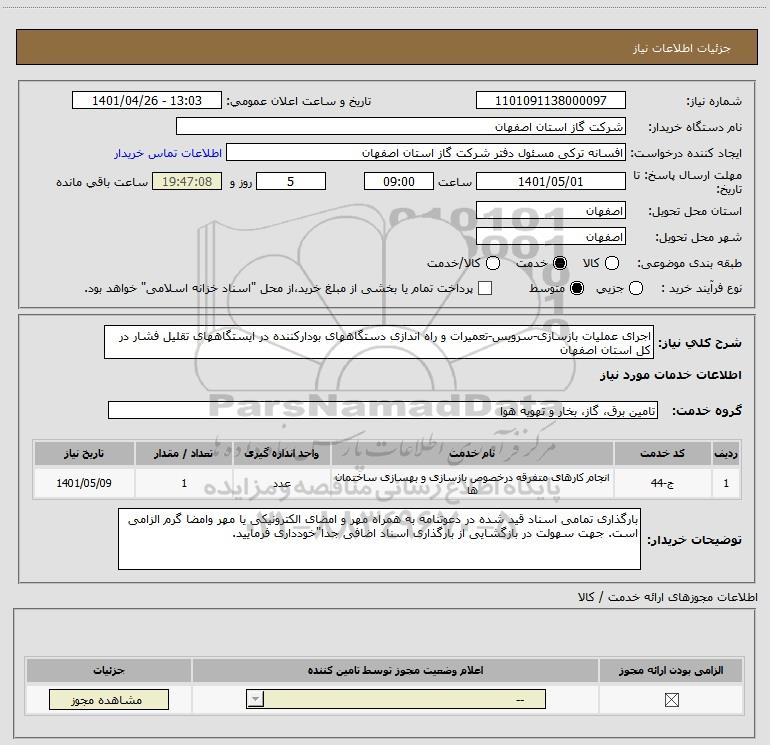
Task: Click the delivery city field اصفهان
Action: click(x=550, y=237)
